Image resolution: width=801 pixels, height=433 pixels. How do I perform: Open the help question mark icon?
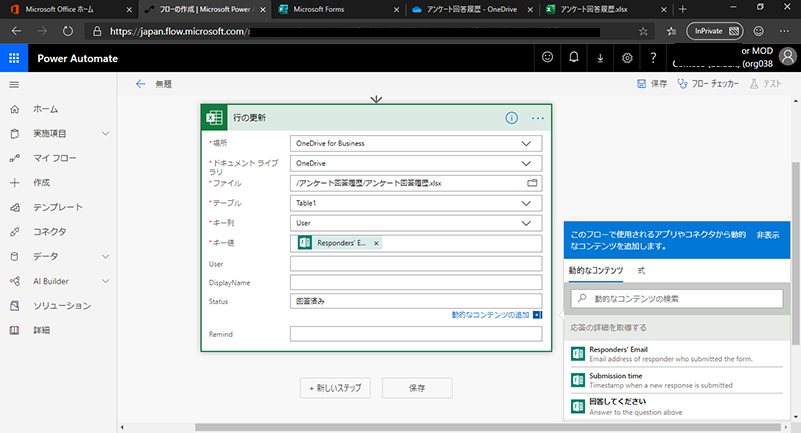653,58
